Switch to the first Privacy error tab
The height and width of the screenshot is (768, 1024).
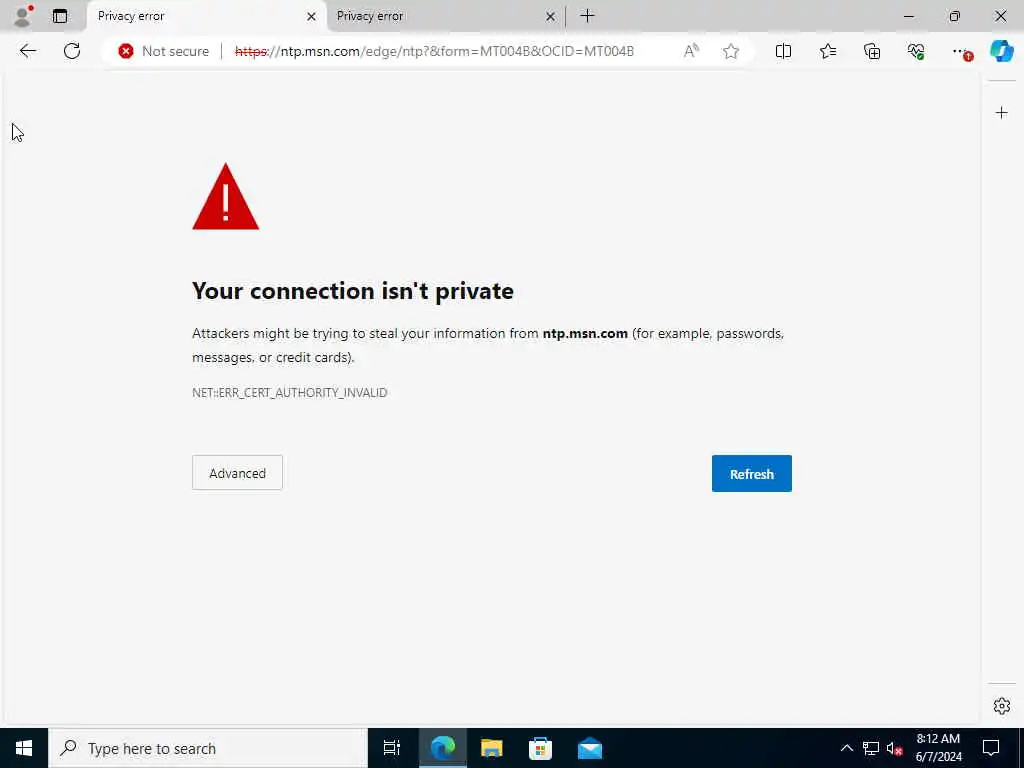pos(206,16)
